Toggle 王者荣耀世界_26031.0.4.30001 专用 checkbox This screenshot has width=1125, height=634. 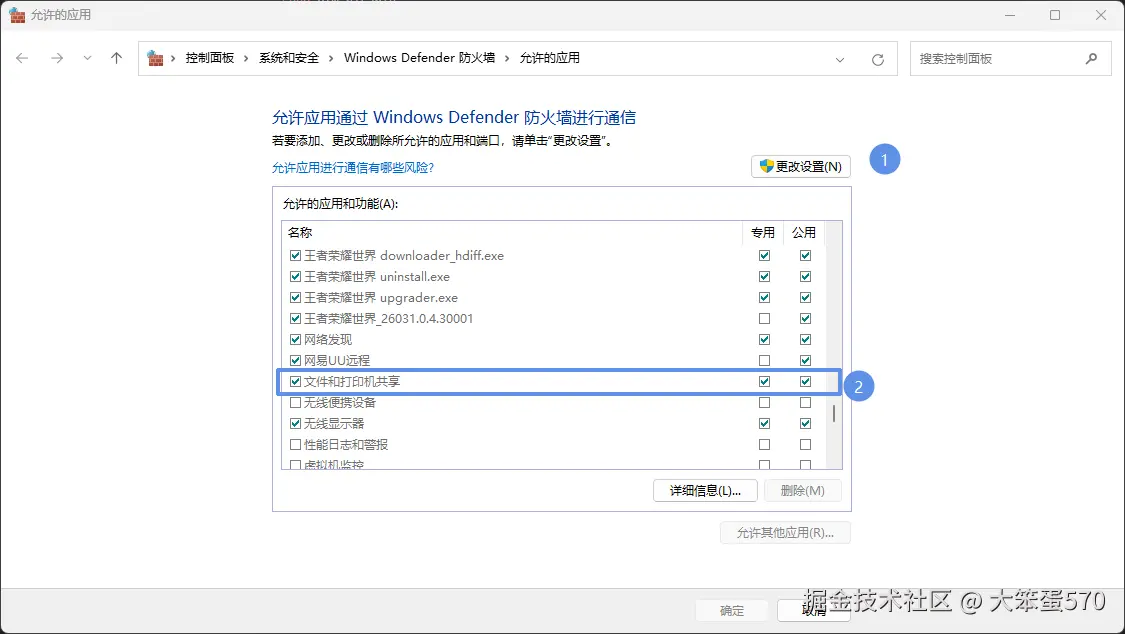click(x=764, y=318)
